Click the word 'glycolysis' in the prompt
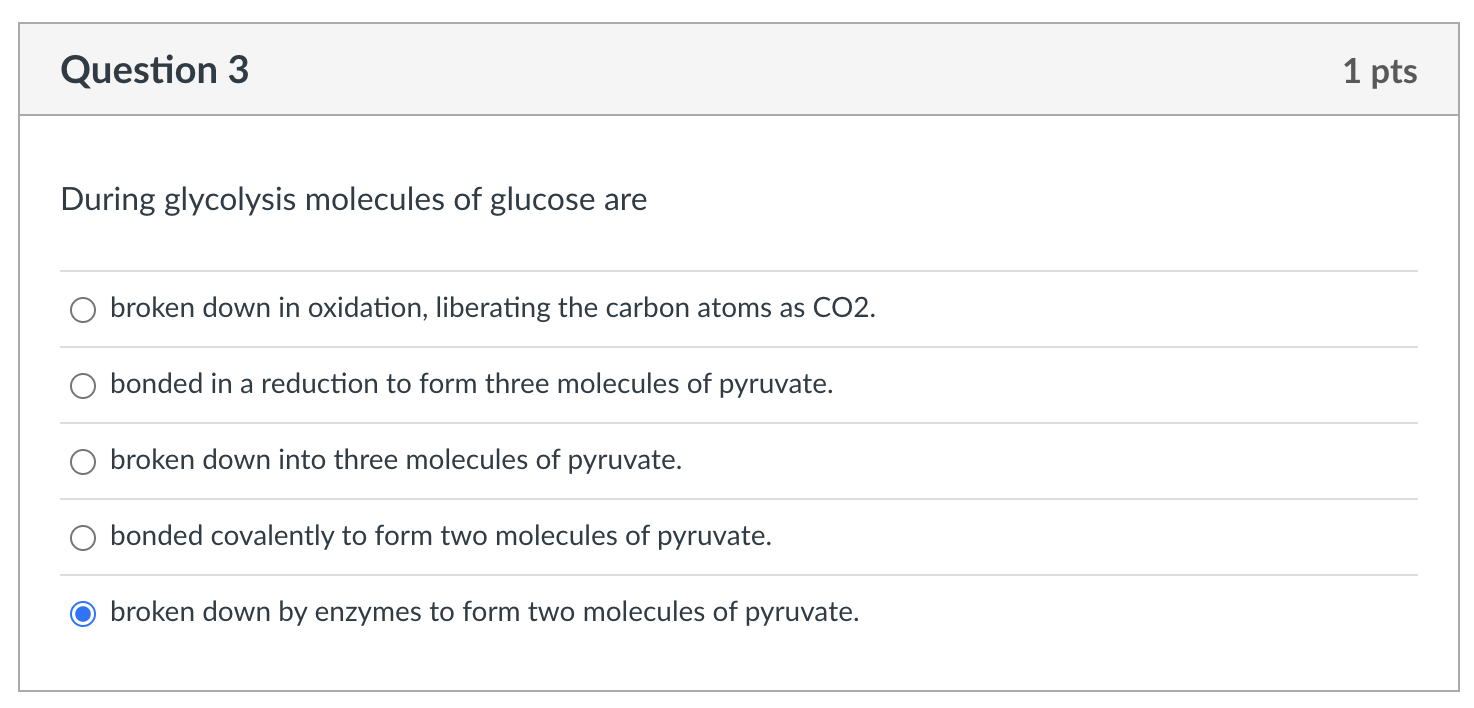Screen dimensions: 1474x708 click(x=230, y=200)
